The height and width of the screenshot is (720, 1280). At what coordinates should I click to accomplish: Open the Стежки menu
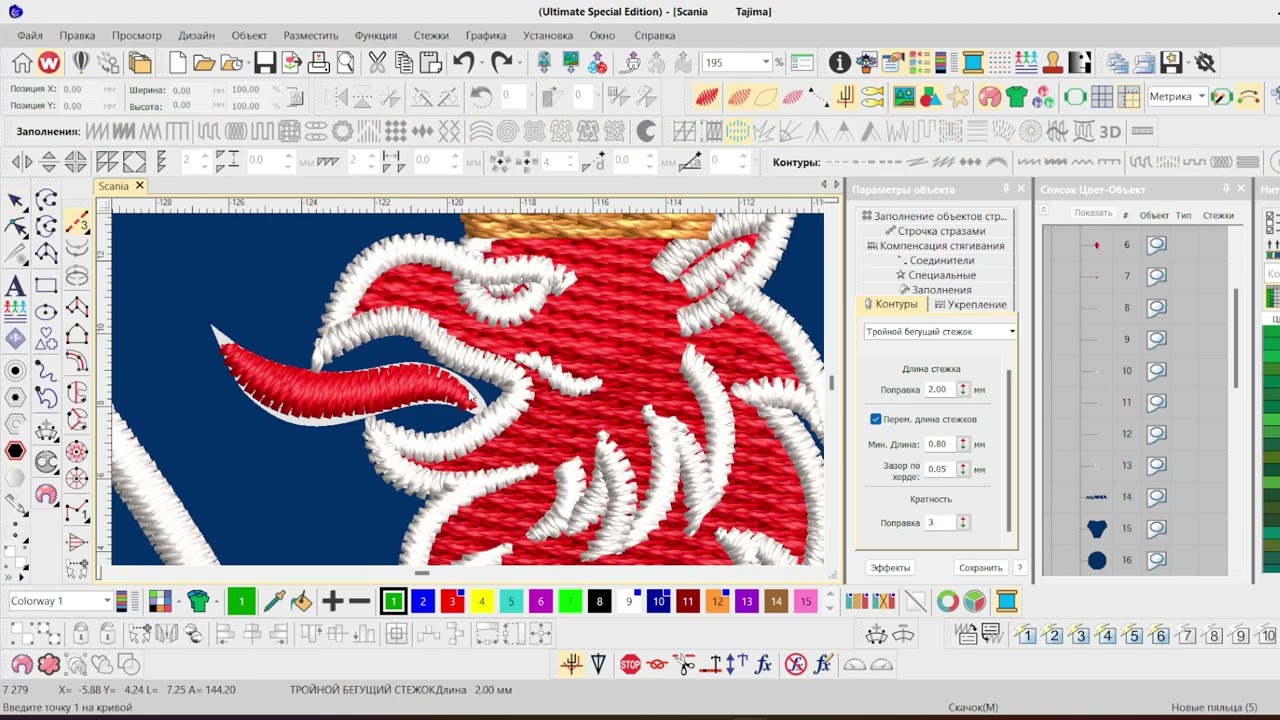(x=431, y=35)
